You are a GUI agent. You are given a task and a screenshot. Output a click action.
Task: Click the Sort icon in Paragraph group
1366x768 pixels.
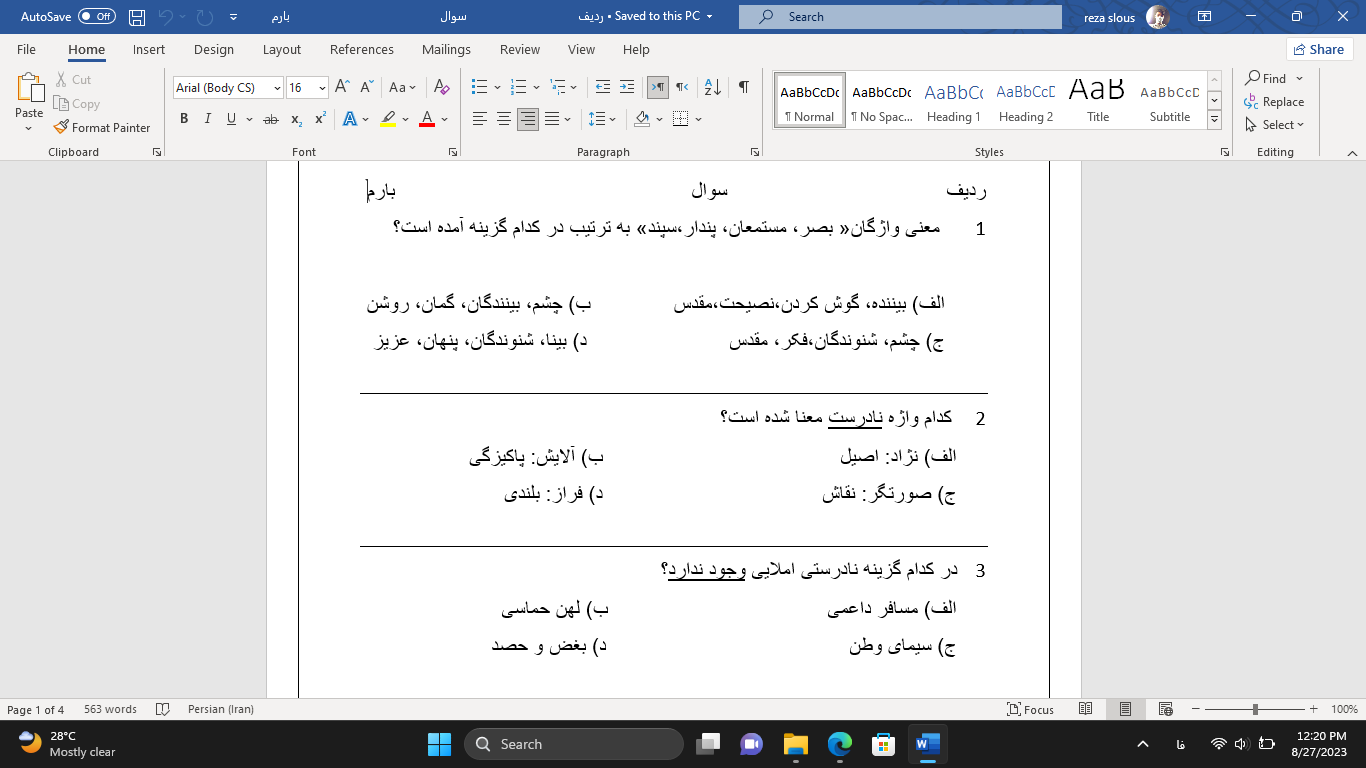tap(710, 88)
